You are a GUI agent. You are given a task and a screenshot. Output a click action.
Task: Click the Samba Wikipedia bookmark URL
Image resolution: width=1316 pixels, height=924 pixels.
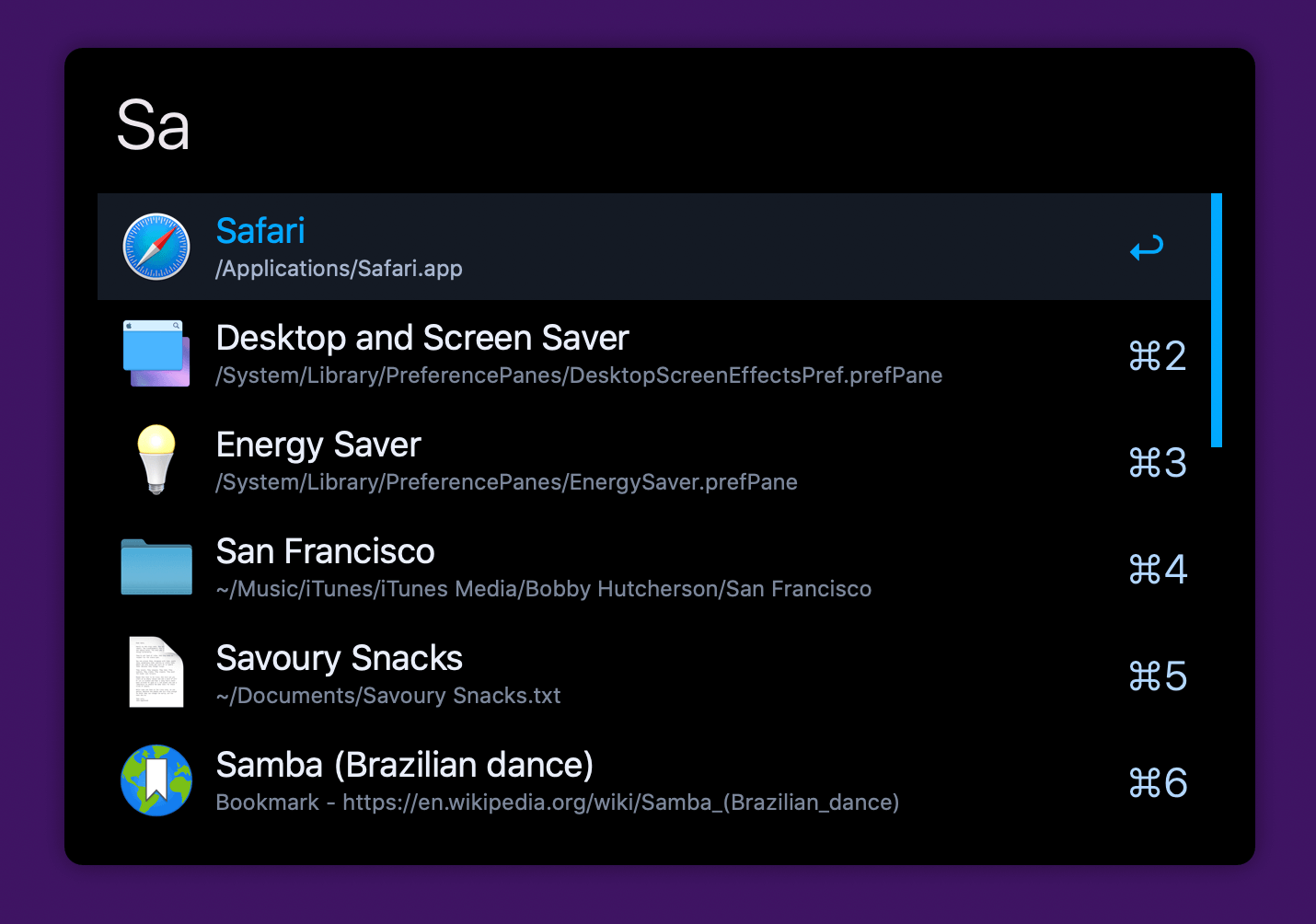point(620,803)
